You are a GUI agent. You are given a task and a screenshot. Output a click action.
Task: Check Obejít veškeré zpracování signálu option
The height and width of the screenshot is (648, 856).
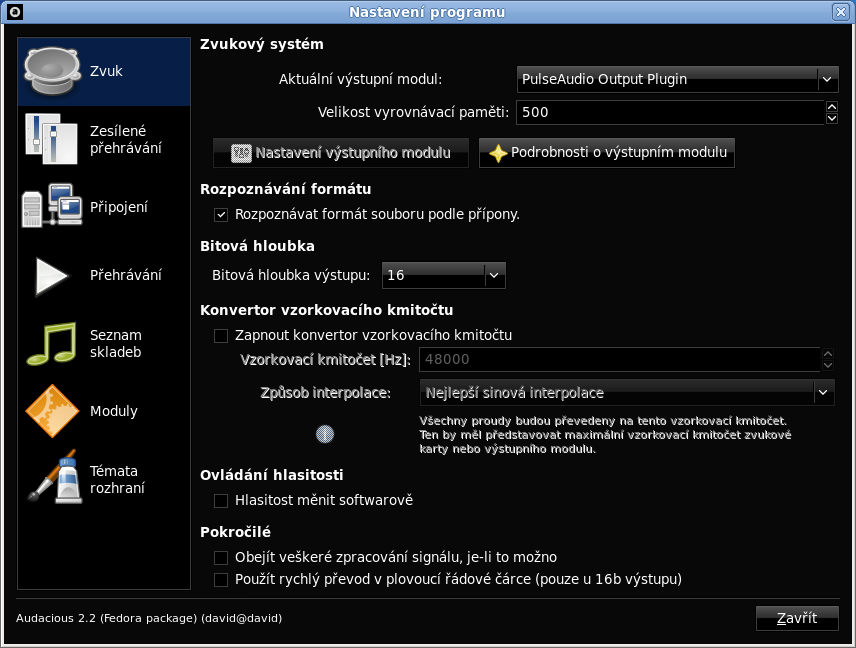[221, 557]
